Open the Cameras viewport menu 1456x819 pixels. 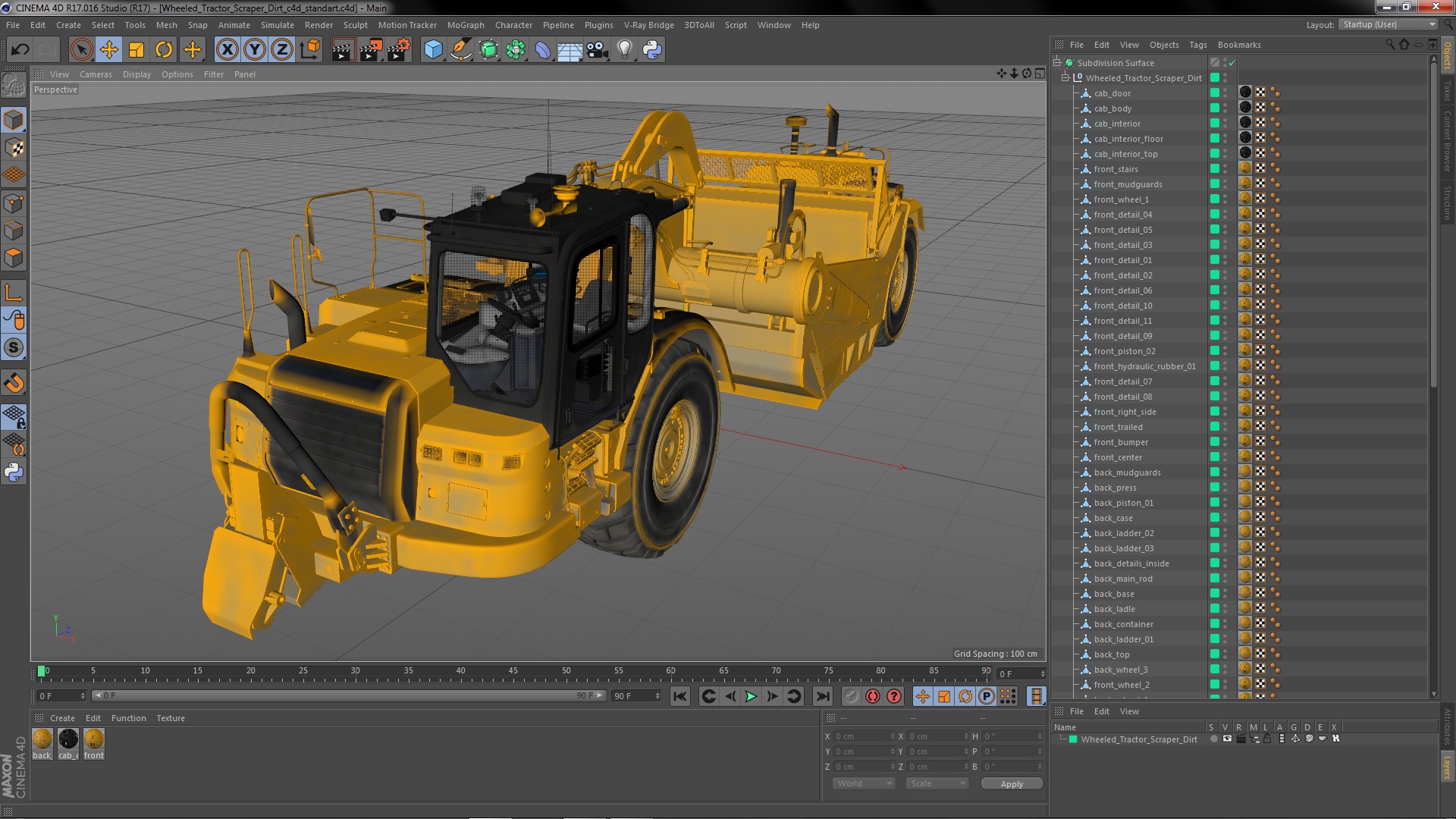[96, 74]
